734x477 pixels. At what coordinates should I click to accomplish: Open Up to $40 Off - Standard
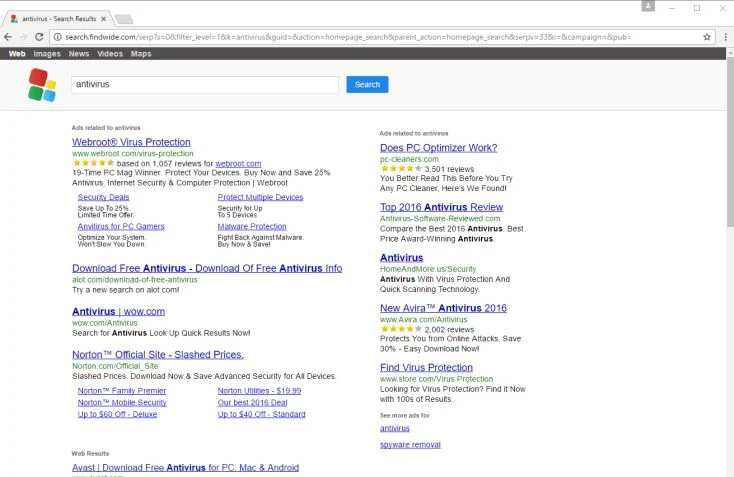[261, 414]
